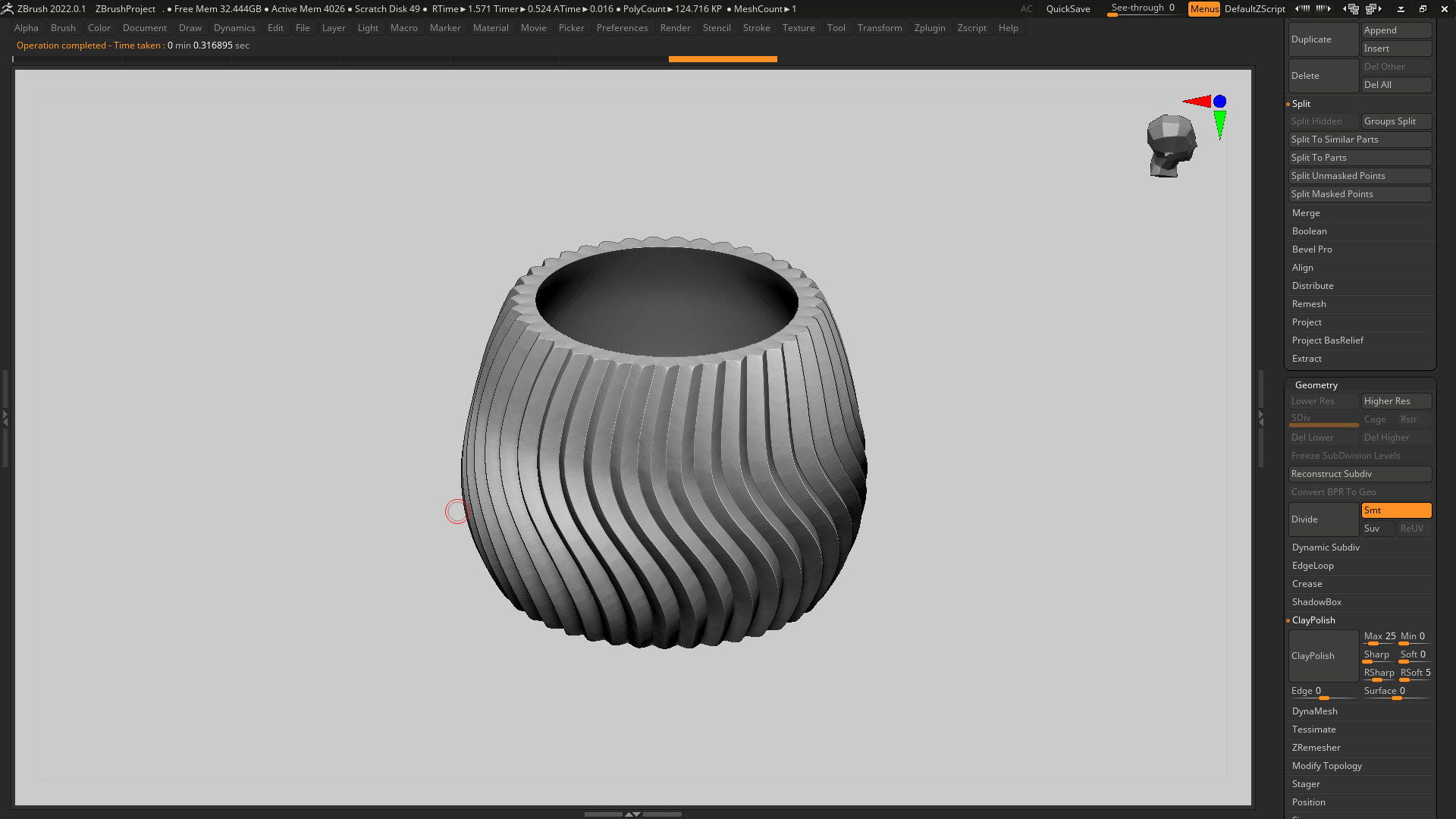Click the 3D camera view head gizmo
The height and width of the screenshot is (819, 1456).
tap(1171, 146)
